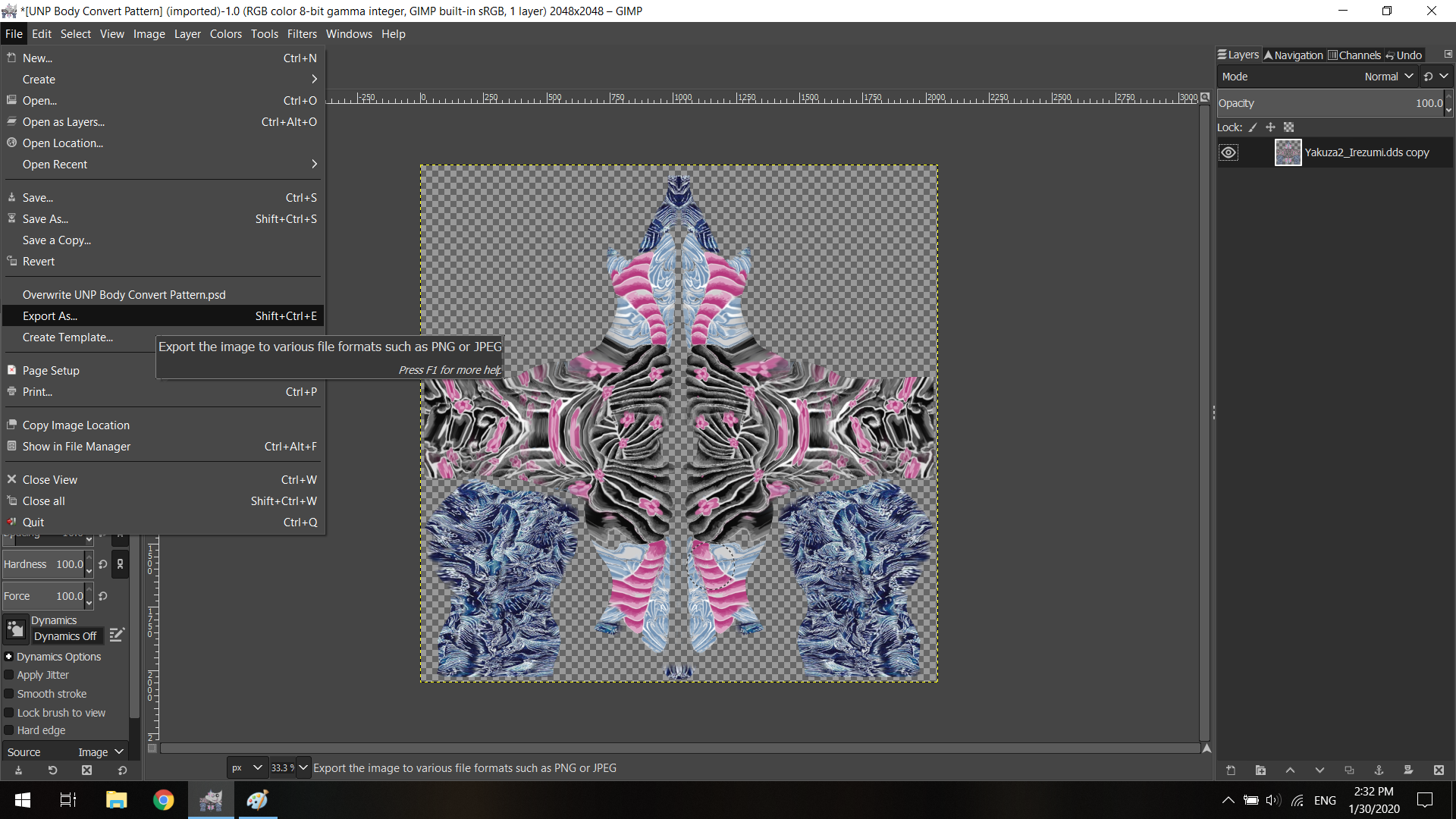Open the px units dropdown
1456x819 pixels.
coord(247,768)
